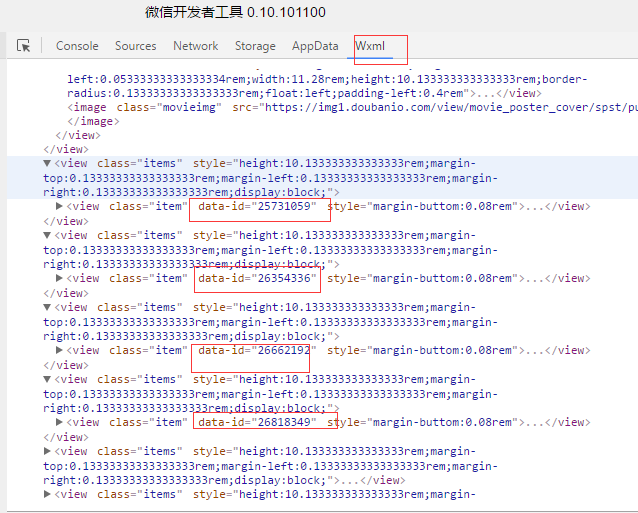The image size is (638, 513).
Task: Click data-id="26354336" attribute text
Action: point(257,278)
